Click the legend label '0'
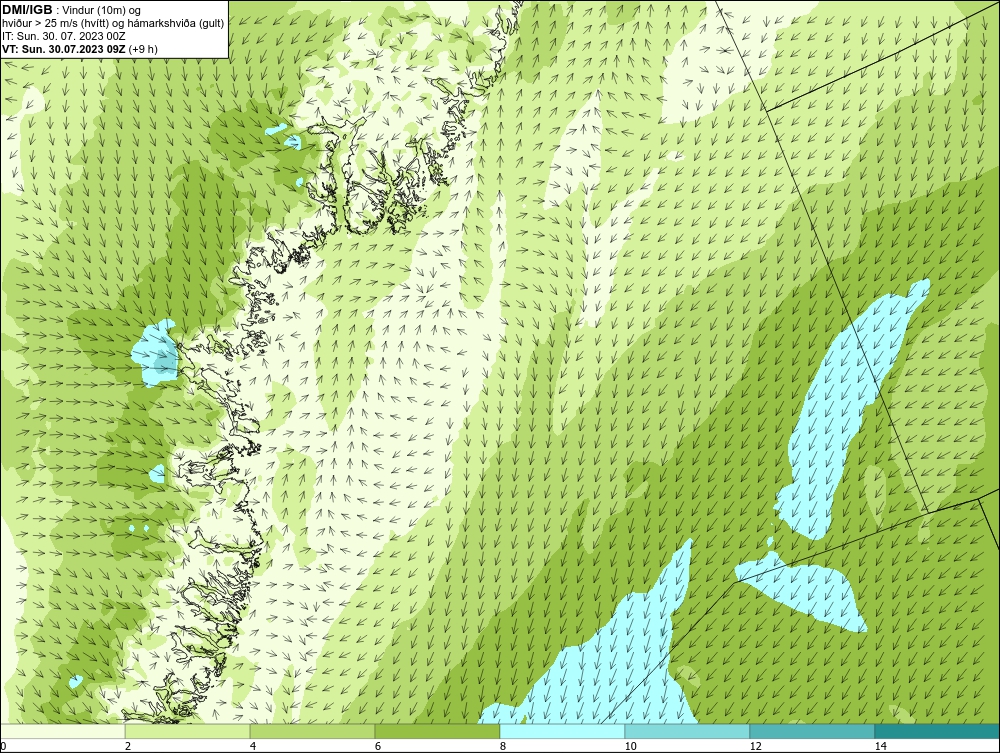The height and width of the screenshot is (753, 1000). [x=3, y=746]
